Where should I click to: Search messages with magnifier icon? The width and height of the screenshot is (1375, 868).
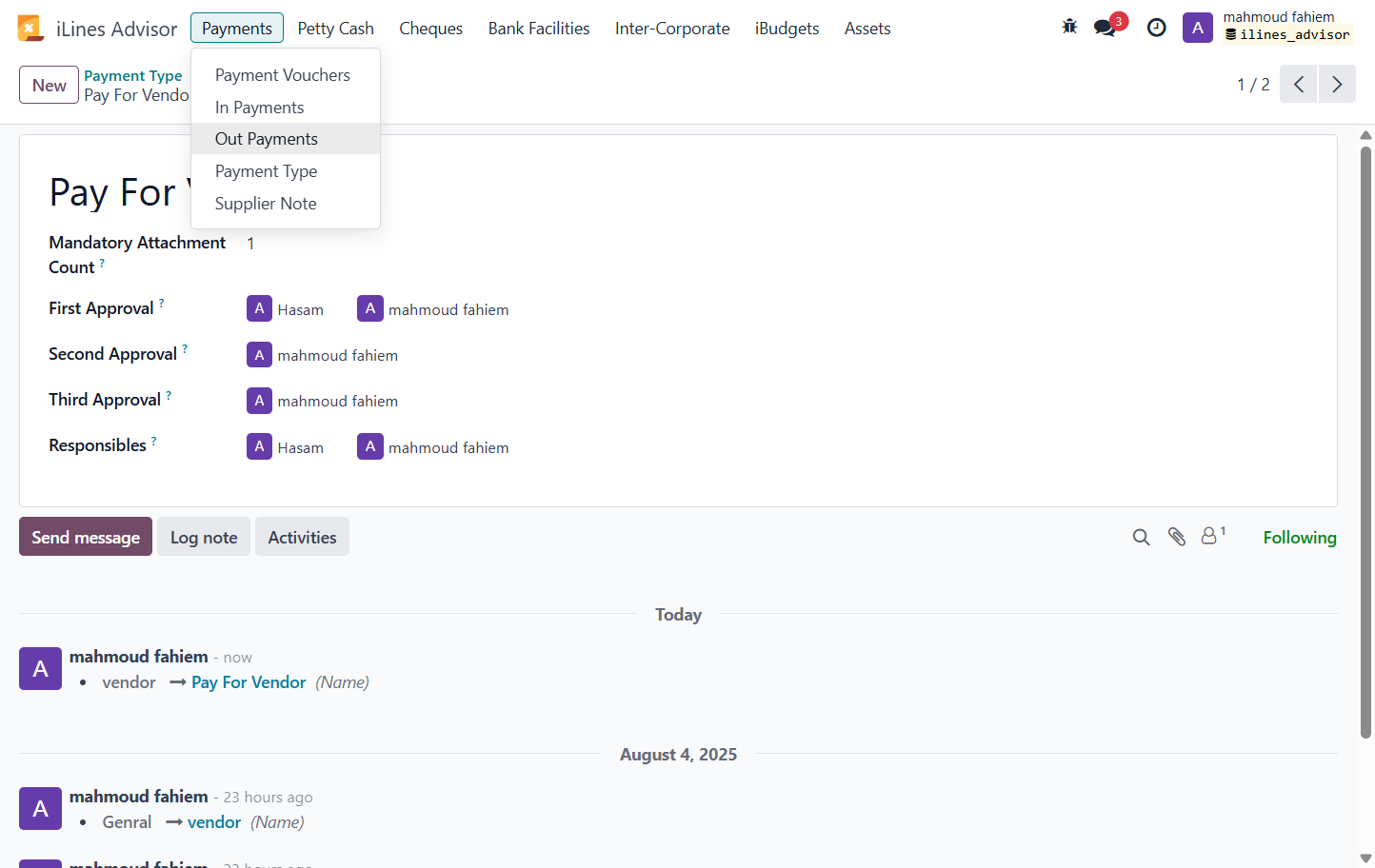click(1141, 537)
